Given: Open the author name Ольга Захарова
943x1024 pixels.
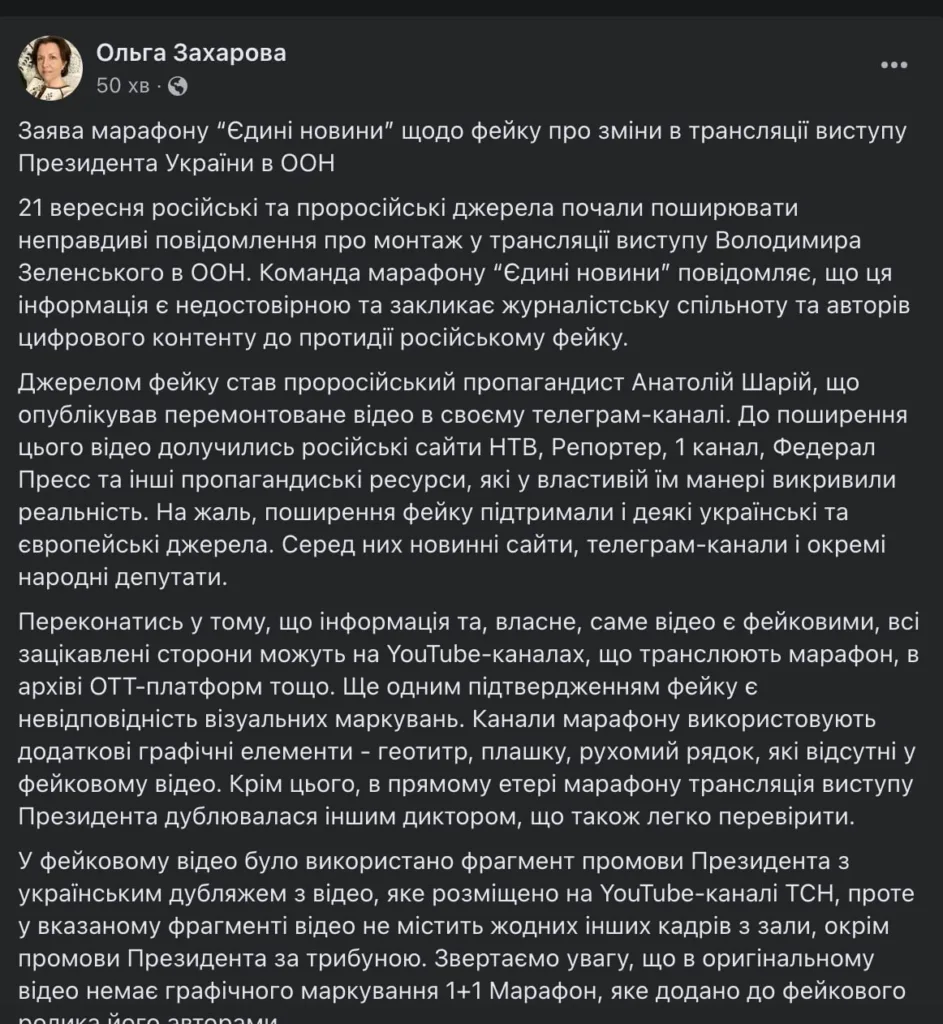Looking at the screenshot, I should pos(191,53).
